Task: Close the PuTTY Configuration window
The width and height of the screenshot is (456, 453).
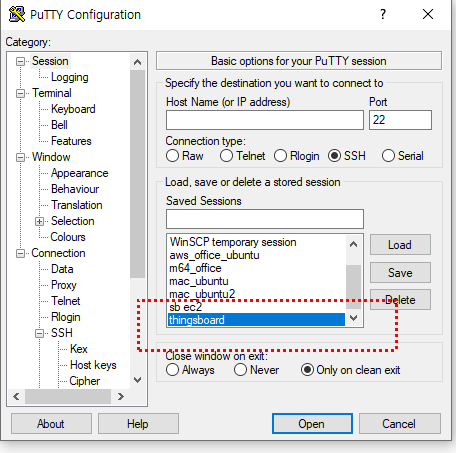Action: (428, 14)
